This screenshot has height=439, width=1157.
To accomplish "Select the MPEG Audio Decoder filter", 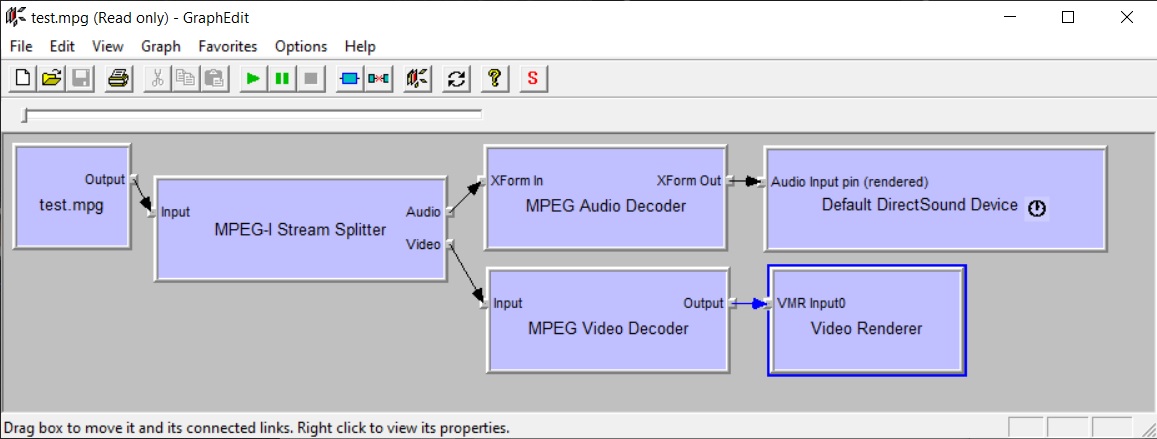I will coord(606,198).
